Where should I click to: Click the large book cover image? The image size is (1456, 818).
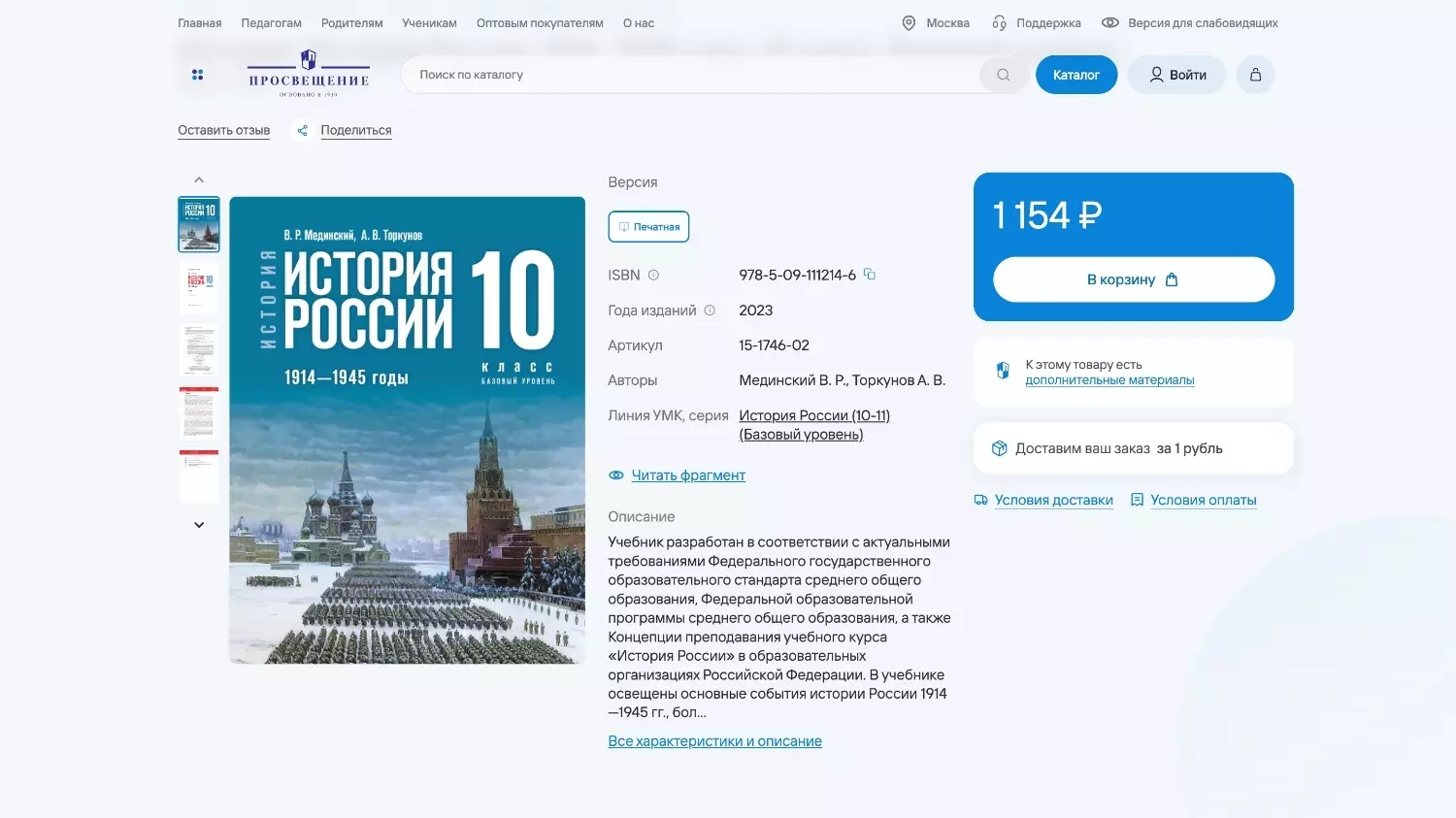407,431
